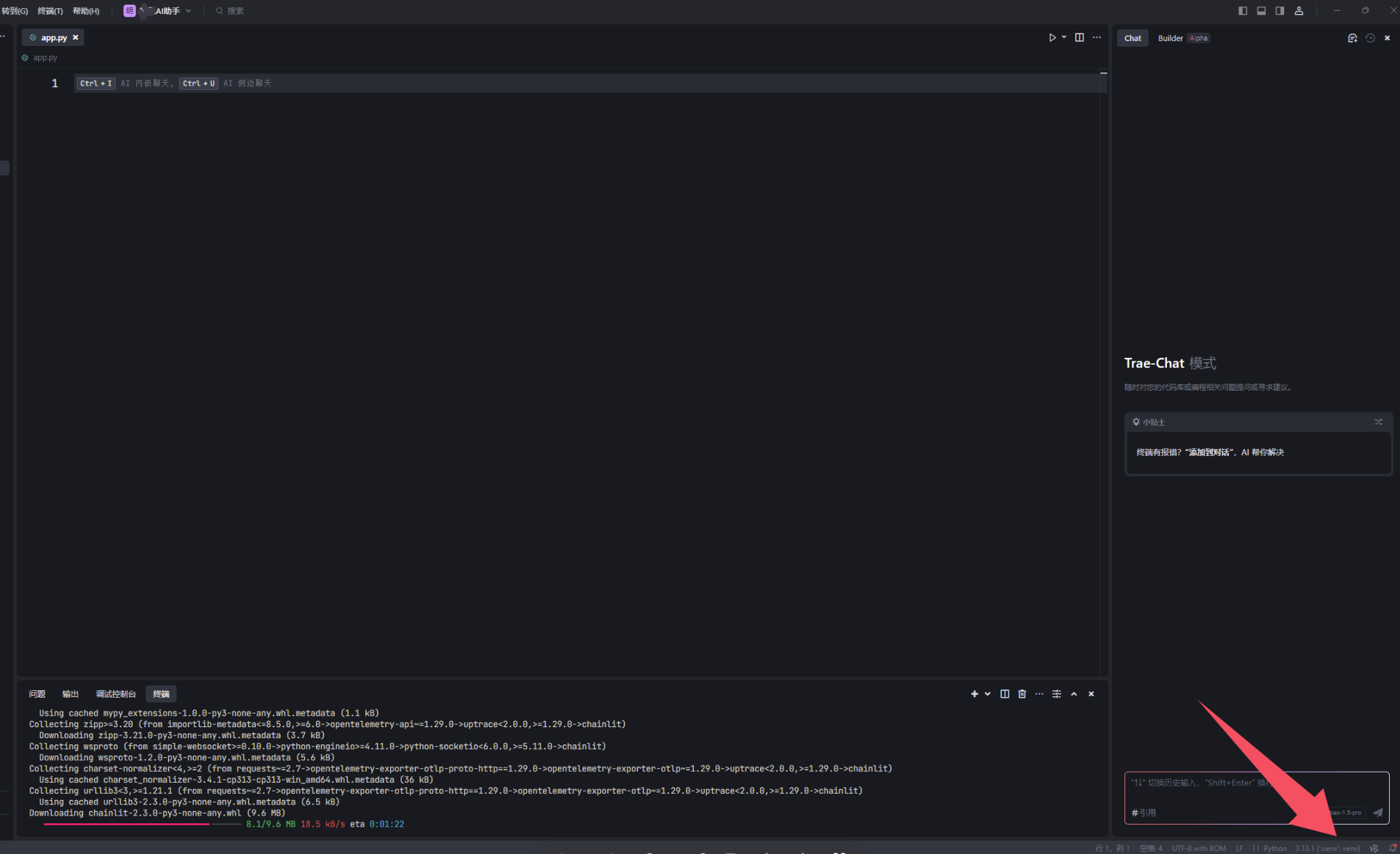Viewport: 1400px width, 854px height.
Task: Toggle the right AI sidebar visibility
Action: coord(1279,11)
